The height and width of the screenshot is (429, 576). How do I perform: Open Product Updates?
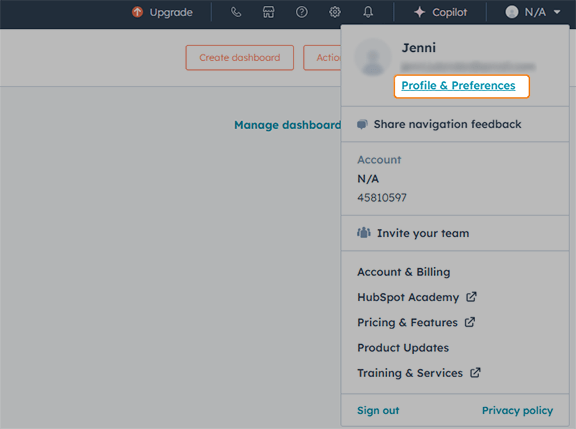coord(403,347)
